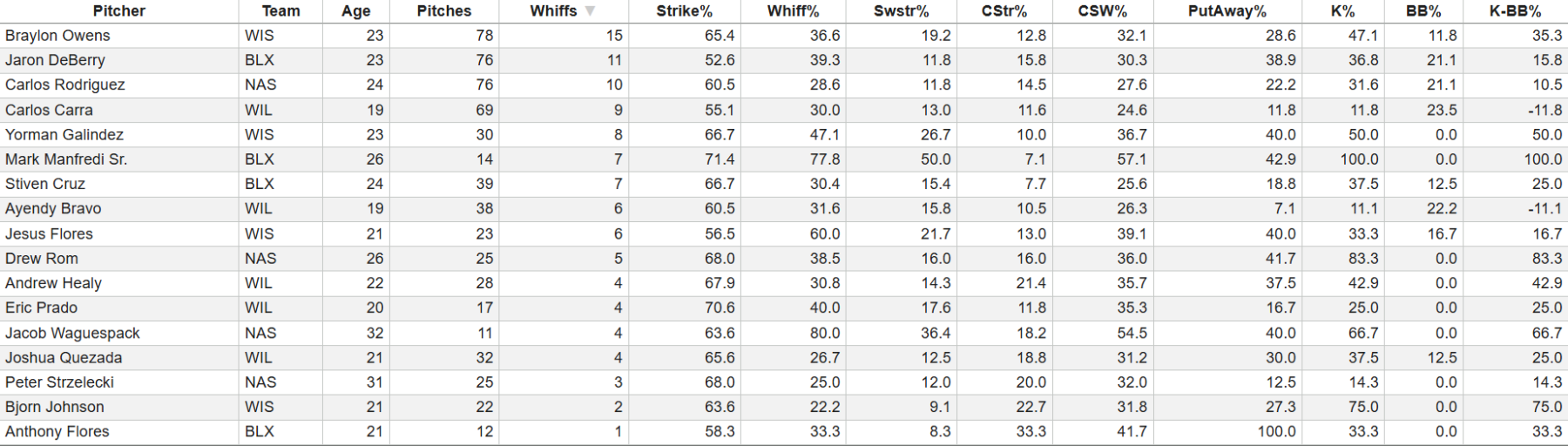The width and height of the screenshot is (1568, 446).
Task: Sort by the CSW% column header
Action: (1102, 11)
